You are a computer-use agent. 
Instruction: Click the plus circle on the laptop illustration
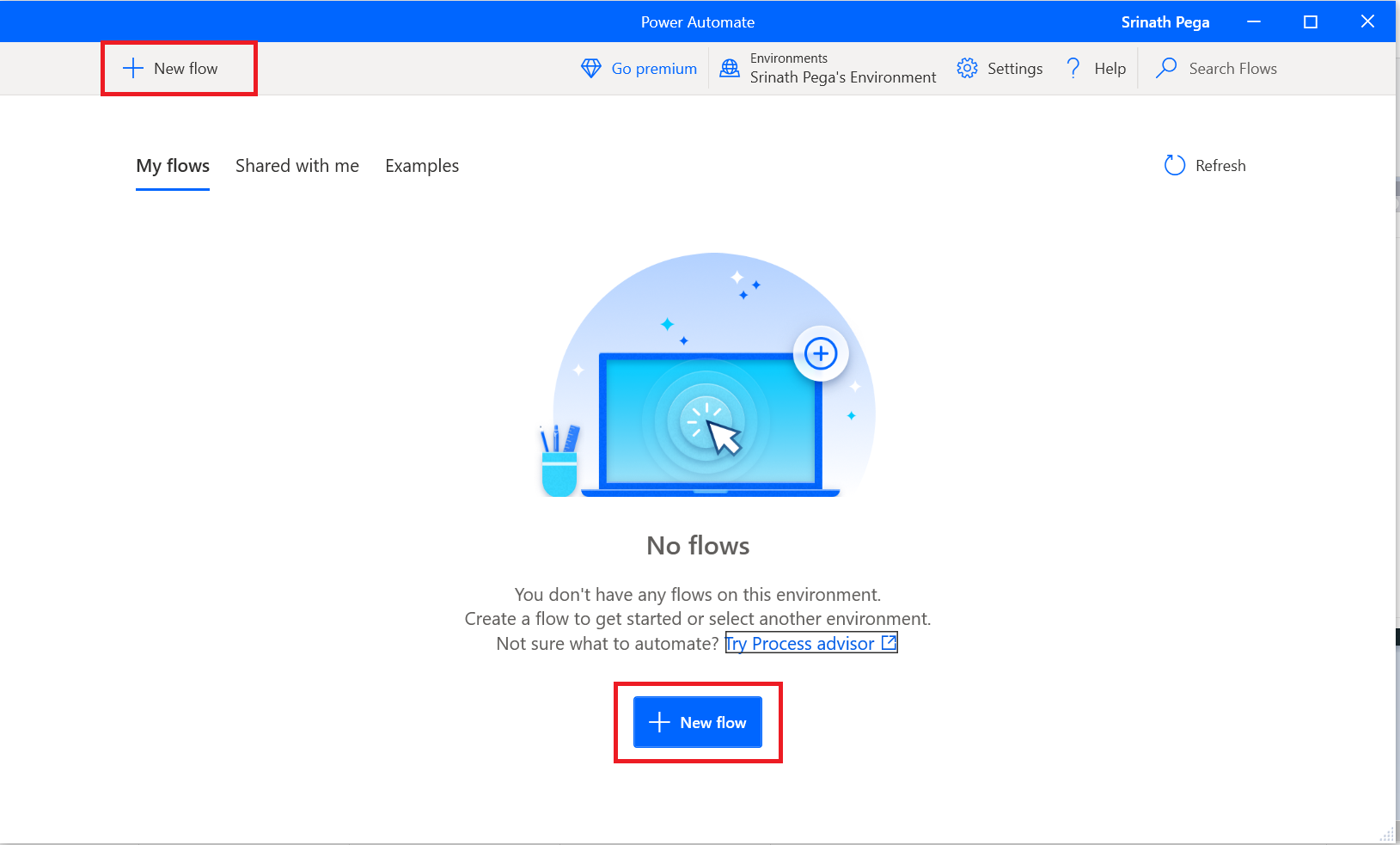click(821, 353)
